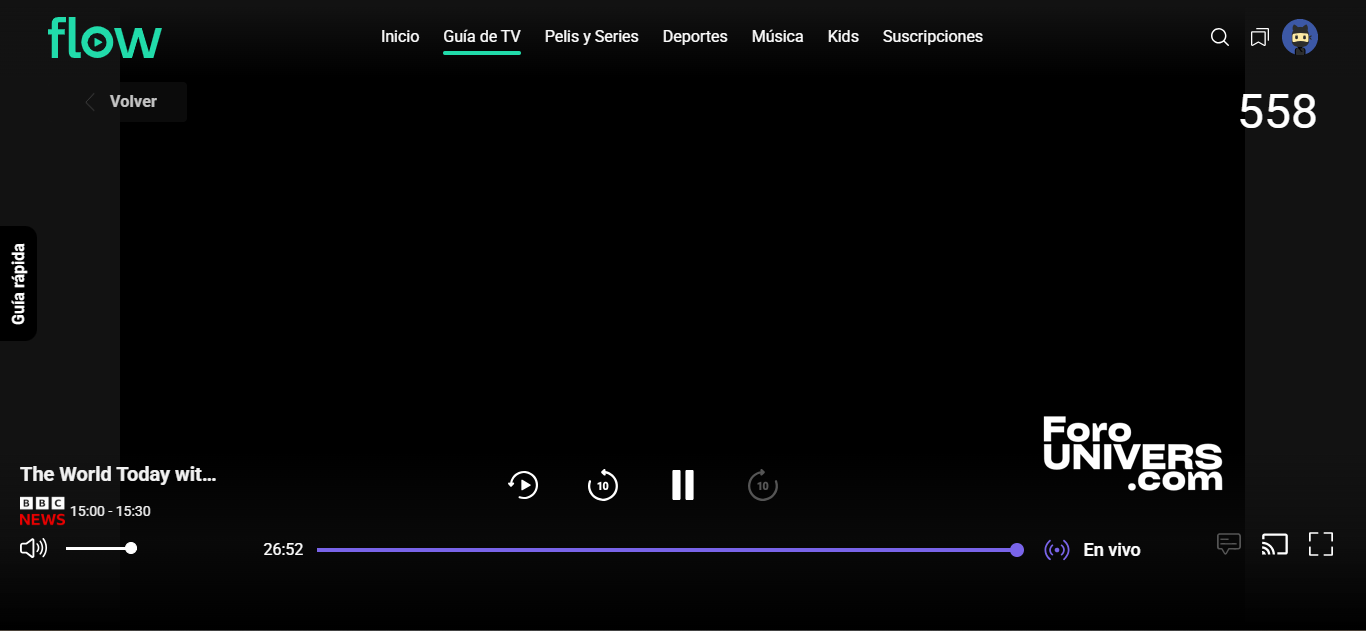The width and height of the screenshot is (1366, 631).
Task: Switch to the Deportes tab
Action: 695,36
